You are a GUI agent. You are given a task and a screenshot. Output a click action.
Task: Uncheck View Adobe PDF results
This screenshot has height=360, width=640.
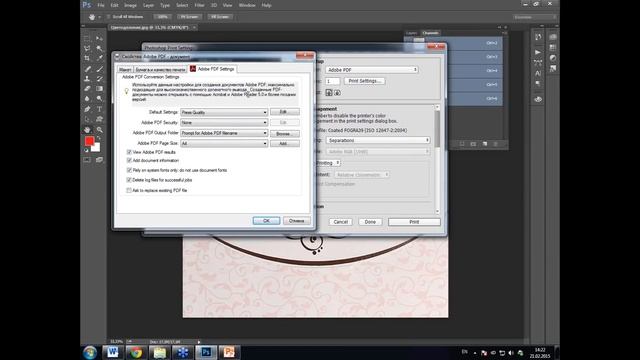[x=129, y=152]
